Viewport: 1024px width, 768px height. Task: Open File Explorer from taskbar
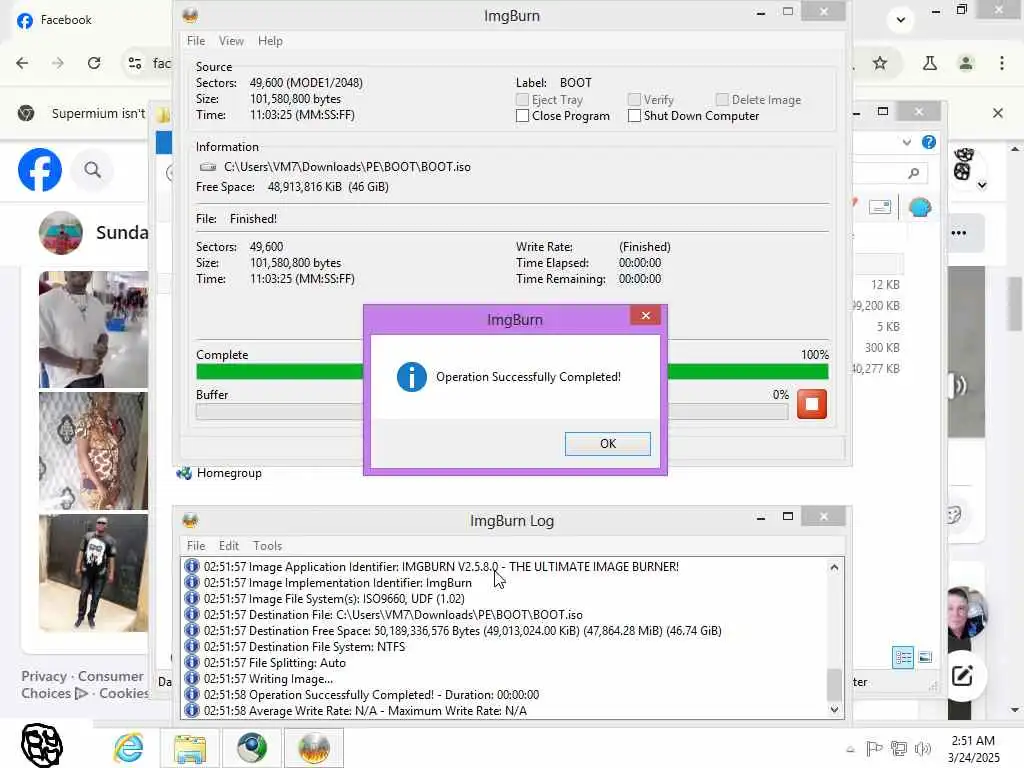[x=190, y=748]
